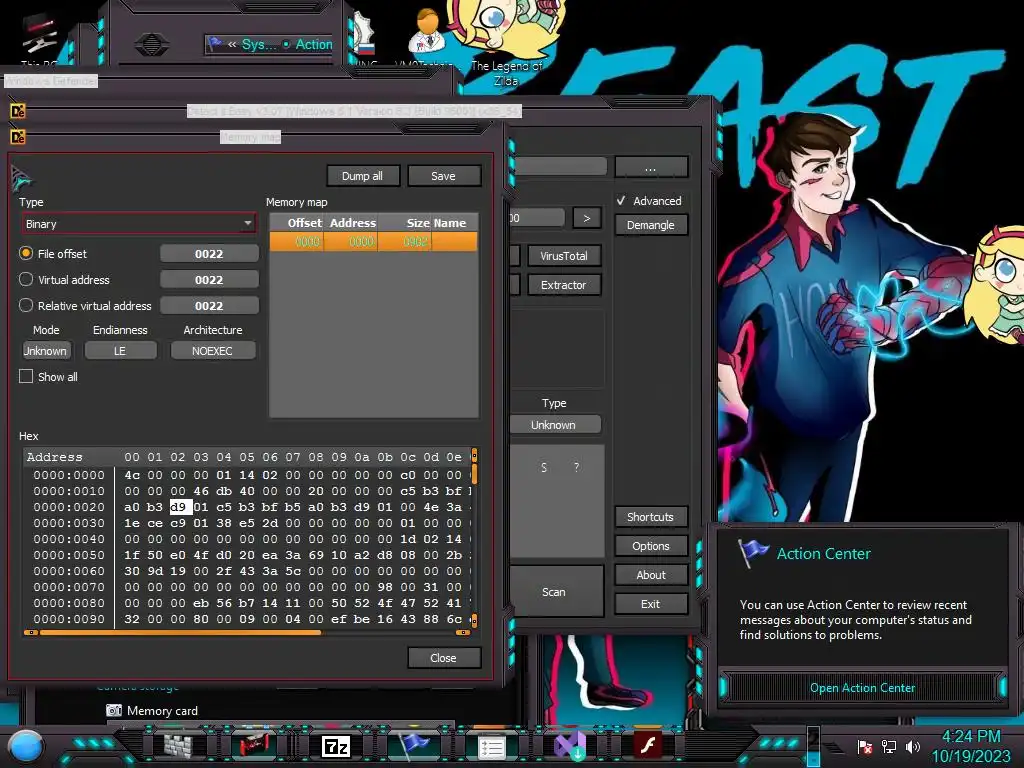The width and height of the screenshot is (1024, 768).
Task: Click the ">" button in Detect It Easy
Action: (x=586, y=218)
